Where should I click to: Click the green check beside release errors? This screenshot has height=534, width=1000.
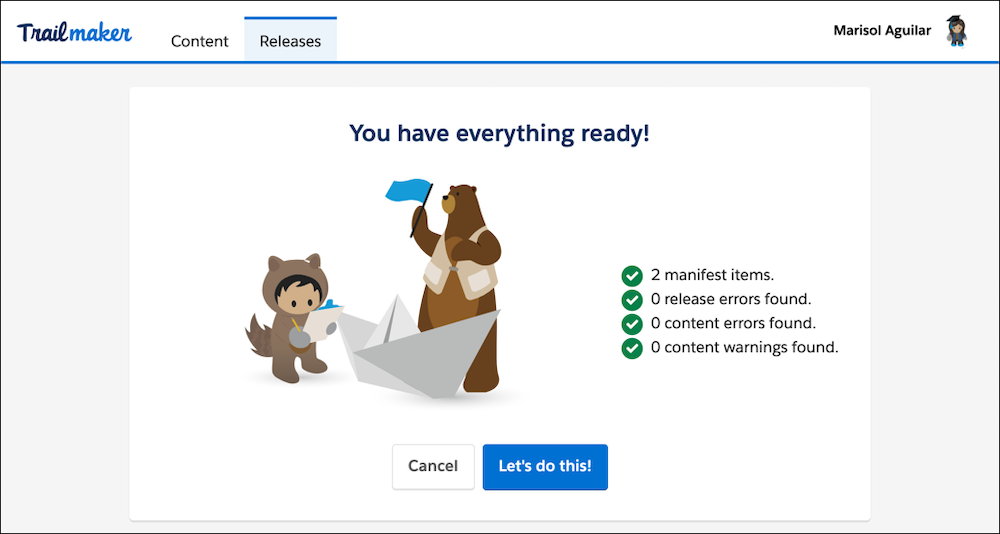coord(631,300)
